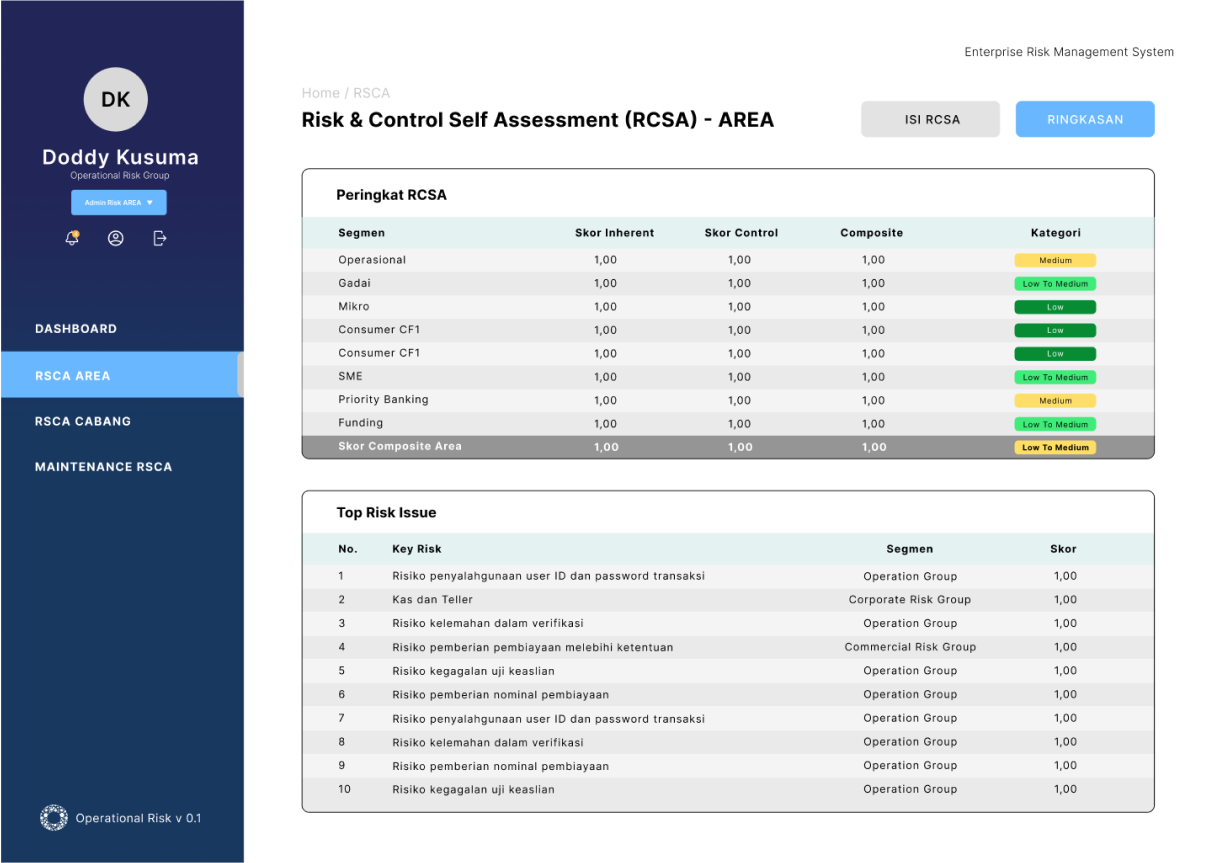1207x863 pixels.
Task: Open MAINTENANCE RSCA from sidebar
Action: coord(103,467)
